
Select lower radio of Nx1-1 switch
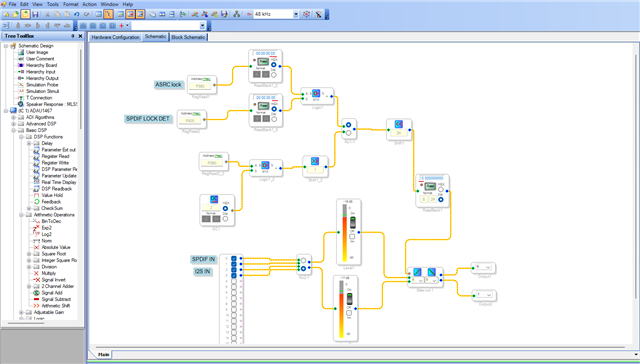(x=348, y=133)
